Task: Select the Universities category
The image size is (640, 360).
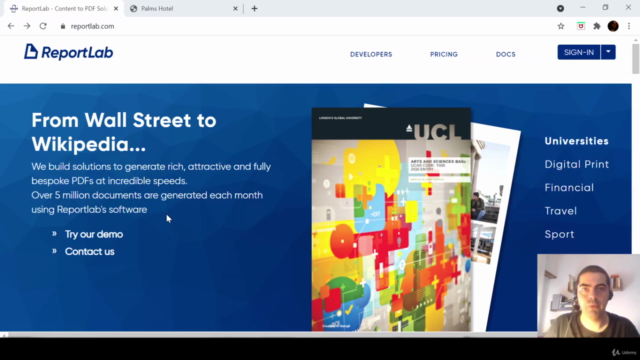Action: click(576, 141)
